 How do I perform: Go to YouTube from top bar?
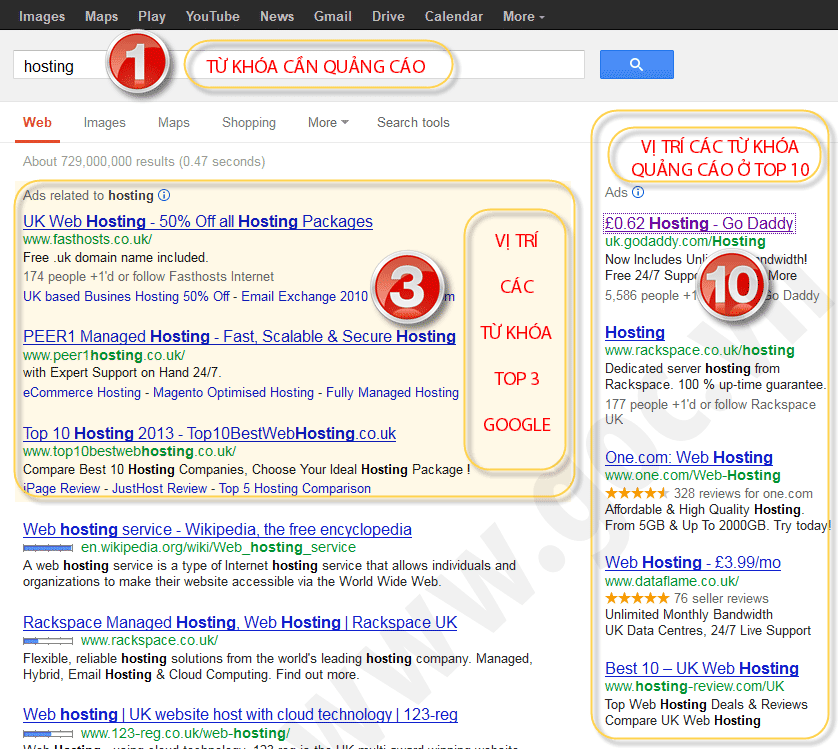point(213,17)
